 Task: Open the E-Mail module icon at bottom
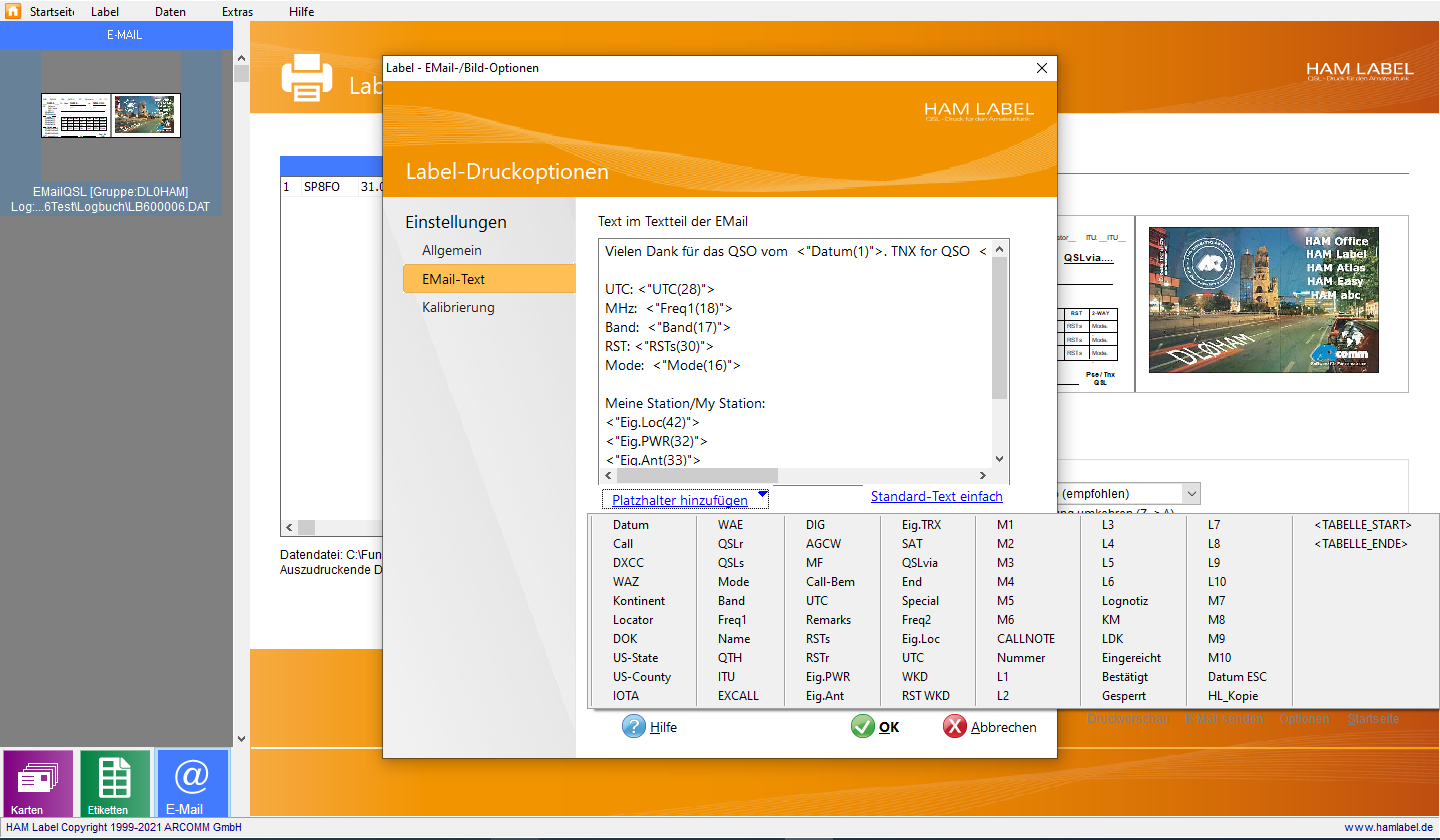coord(192,784)
